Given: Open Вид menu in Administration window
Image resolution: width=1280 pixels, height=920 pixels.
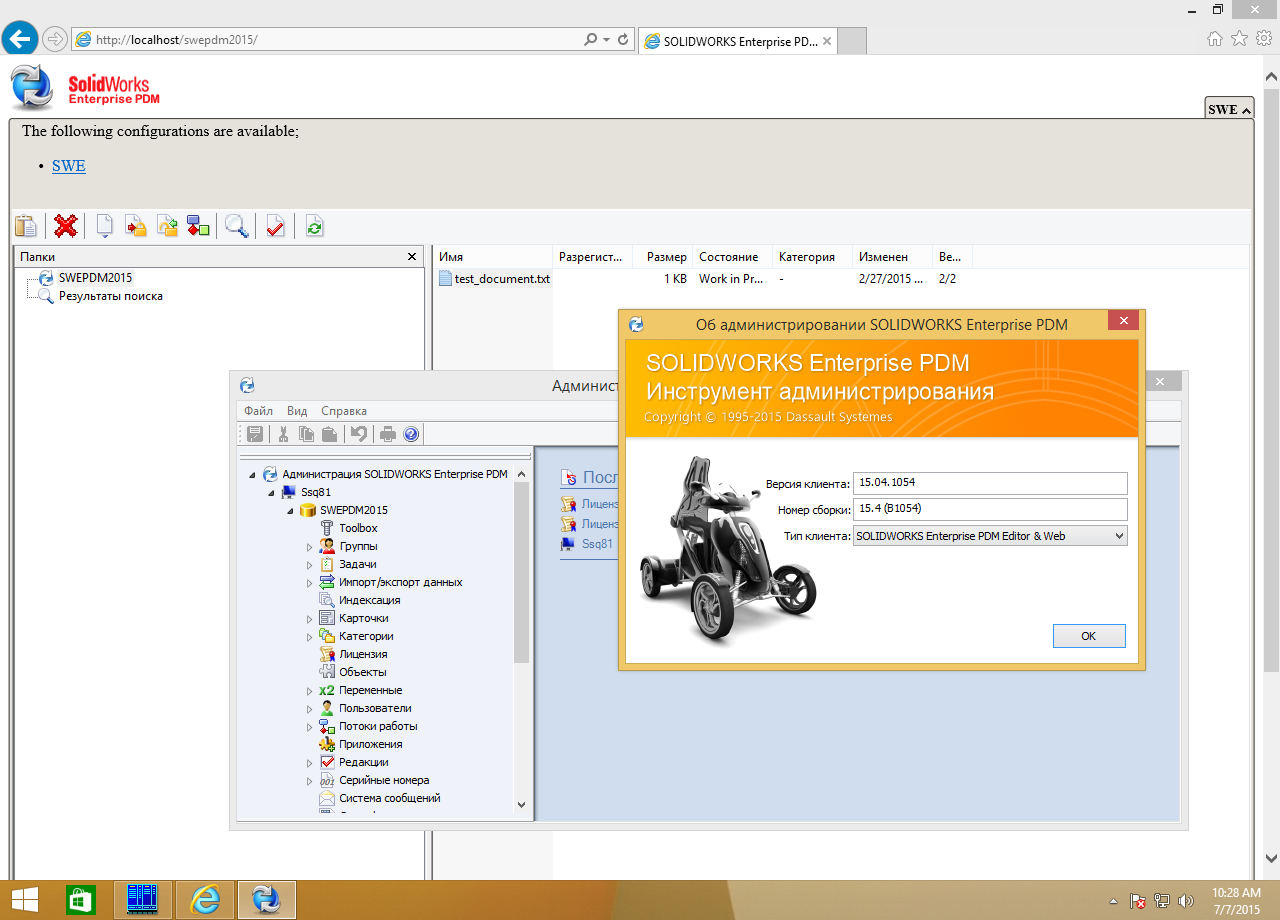Looking at the screenshot, I should [x=297, y=411].
